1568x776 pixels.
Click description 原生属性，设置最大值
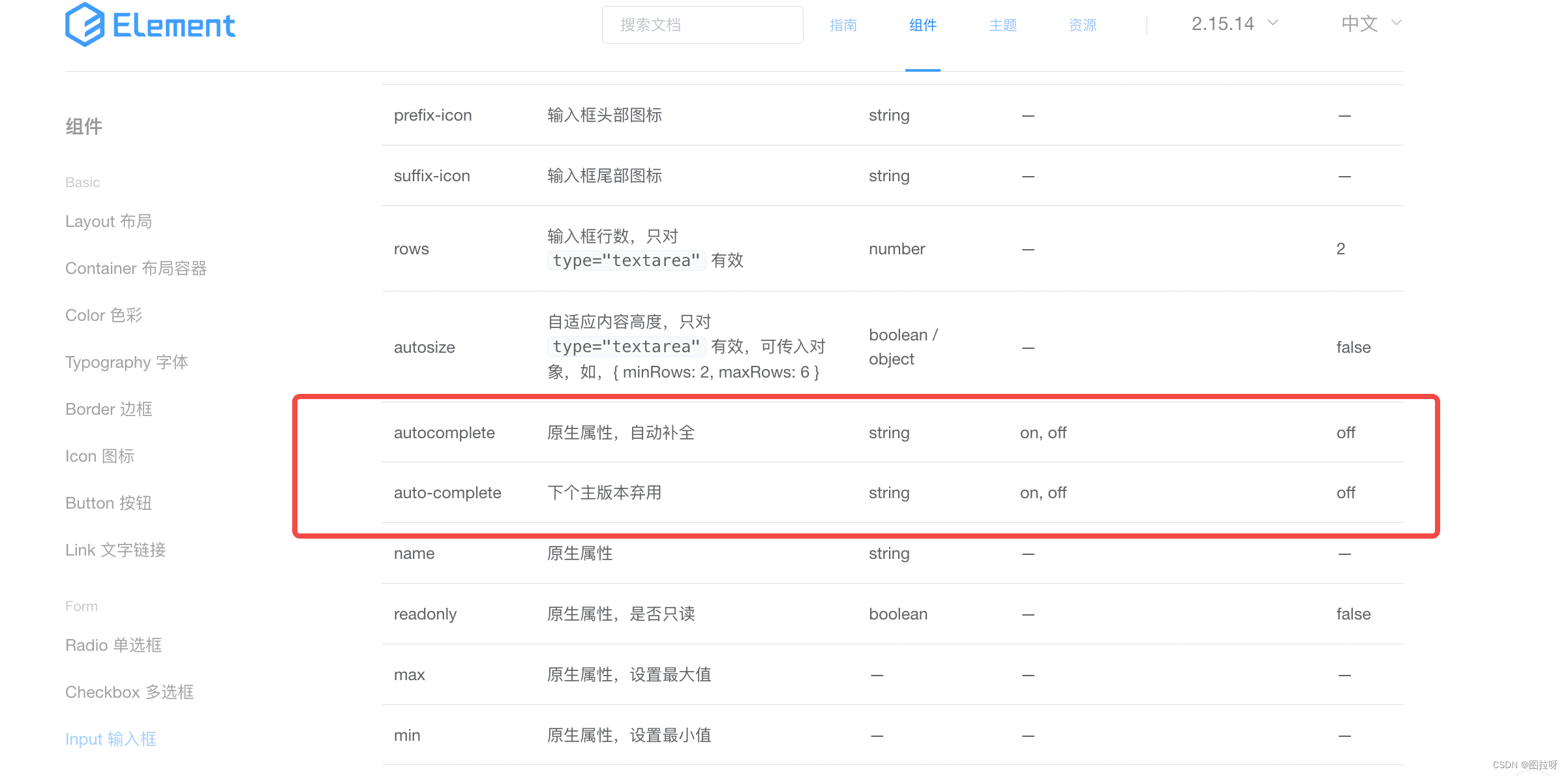pos(629,675)
